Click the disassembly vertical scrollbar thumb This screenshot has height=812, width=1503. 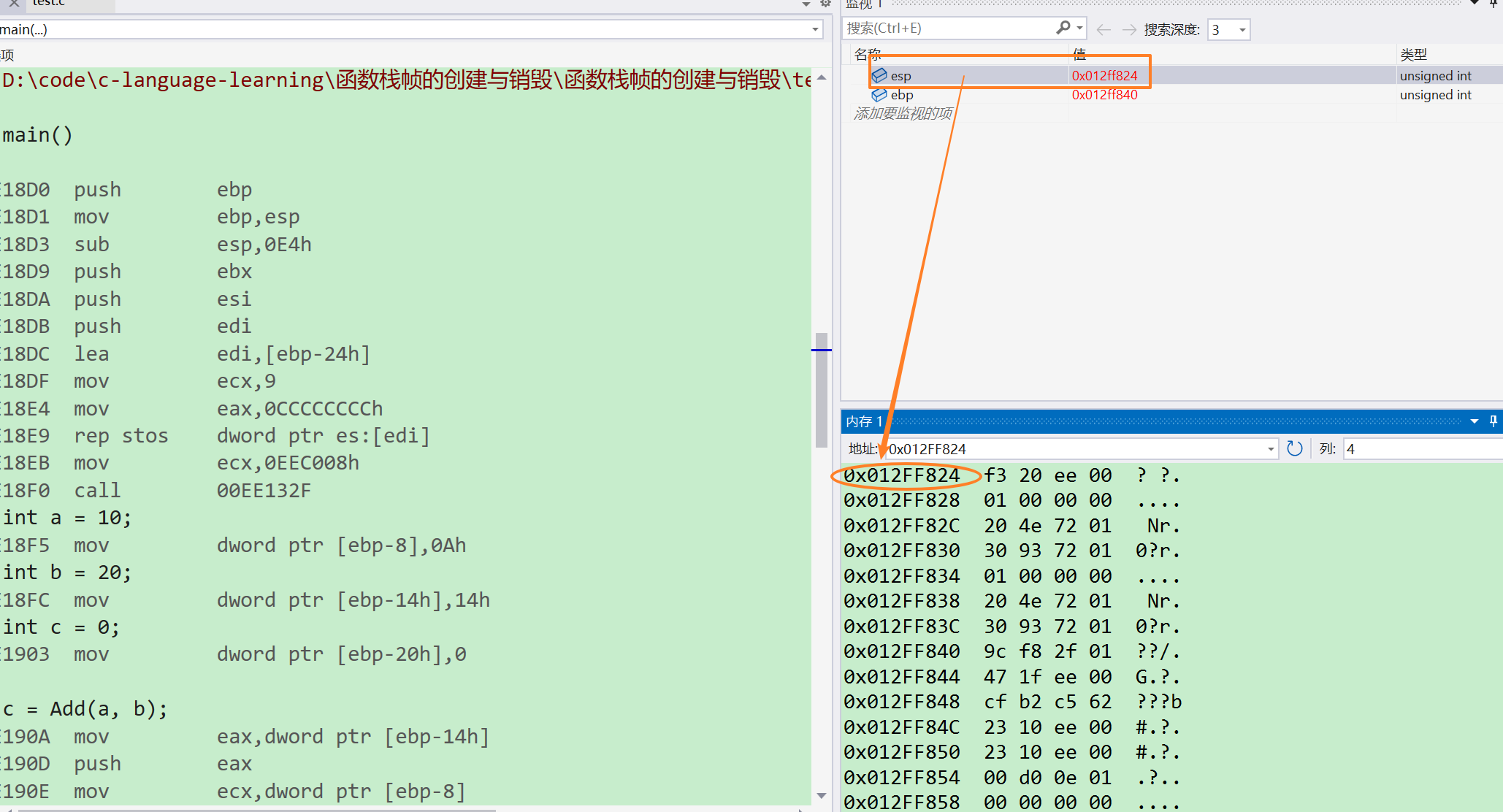(822, 390)
